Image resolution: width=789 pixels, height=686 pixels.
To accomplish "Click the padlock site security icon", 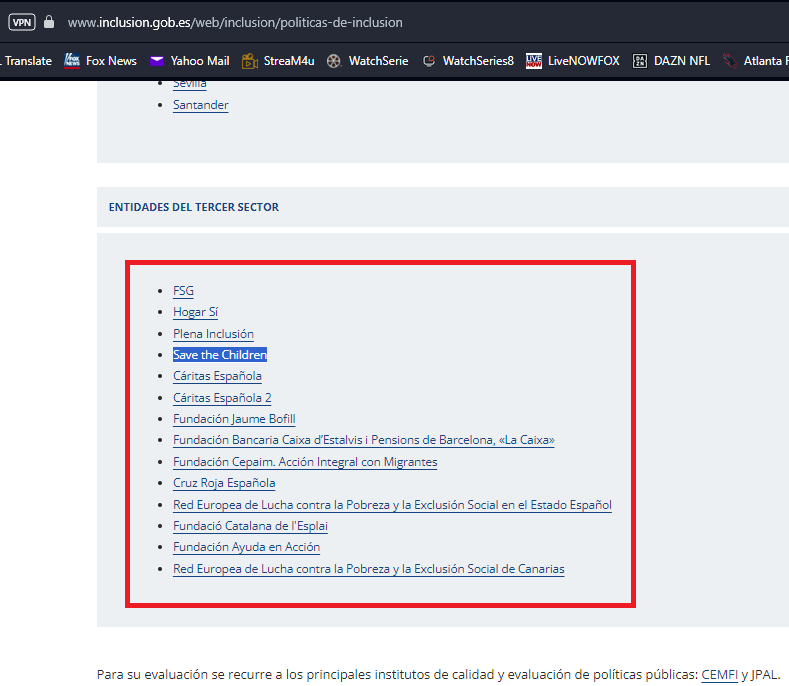I will click(49, 22).
